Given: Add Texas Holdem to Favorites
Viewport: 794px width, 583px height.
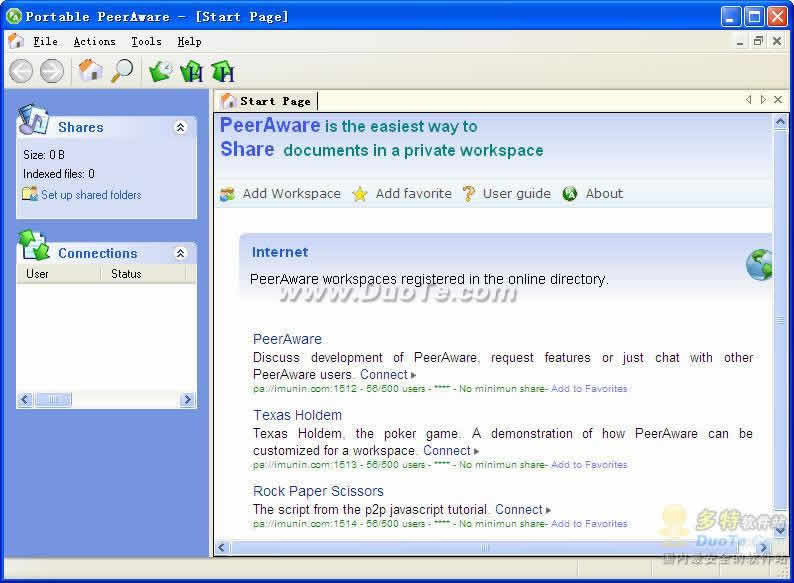Looking at the screenshot, I should 589,464.
